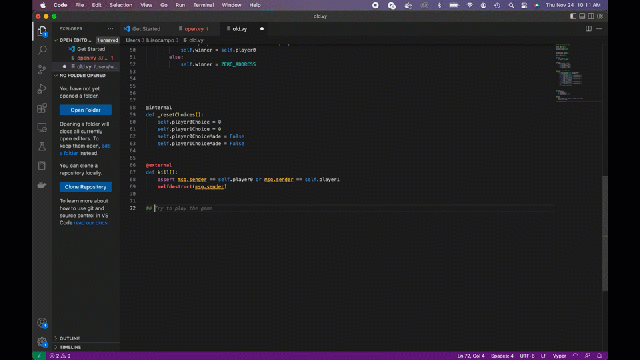The image size is (640, 360).
Task: Click the '1 unsaved' badge in Open Editors
Action: click(x=108, y=40)
